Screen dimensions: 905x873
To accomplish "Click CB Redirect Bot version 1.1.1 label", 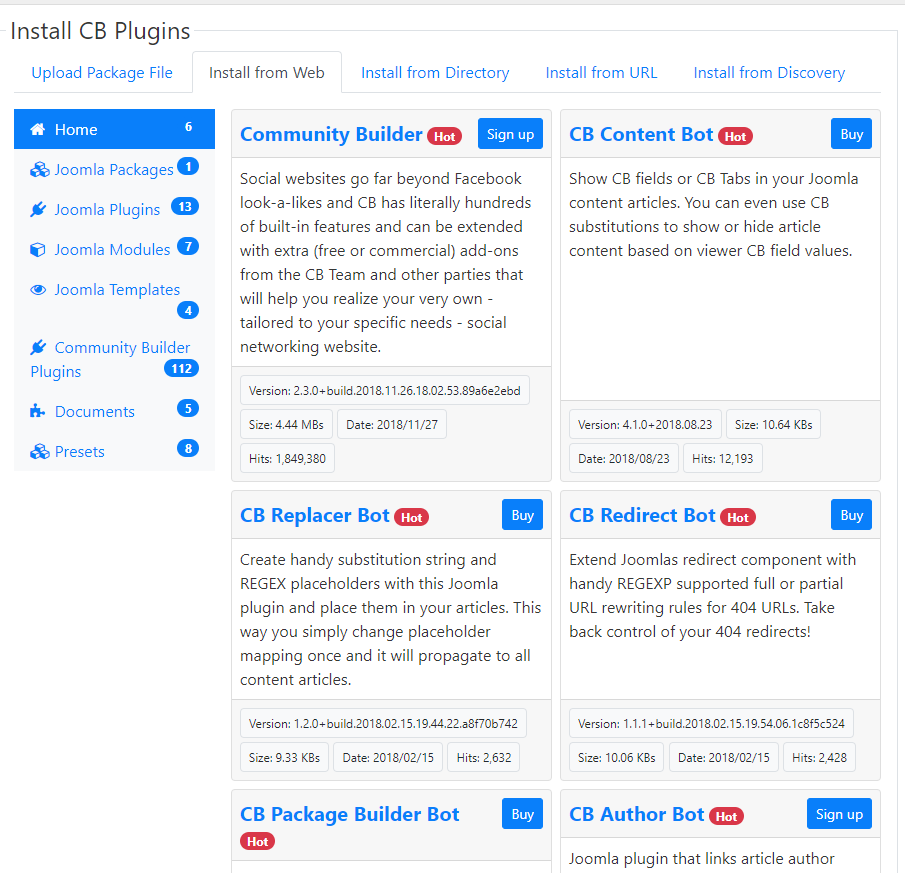I will [x=711, y=724].
